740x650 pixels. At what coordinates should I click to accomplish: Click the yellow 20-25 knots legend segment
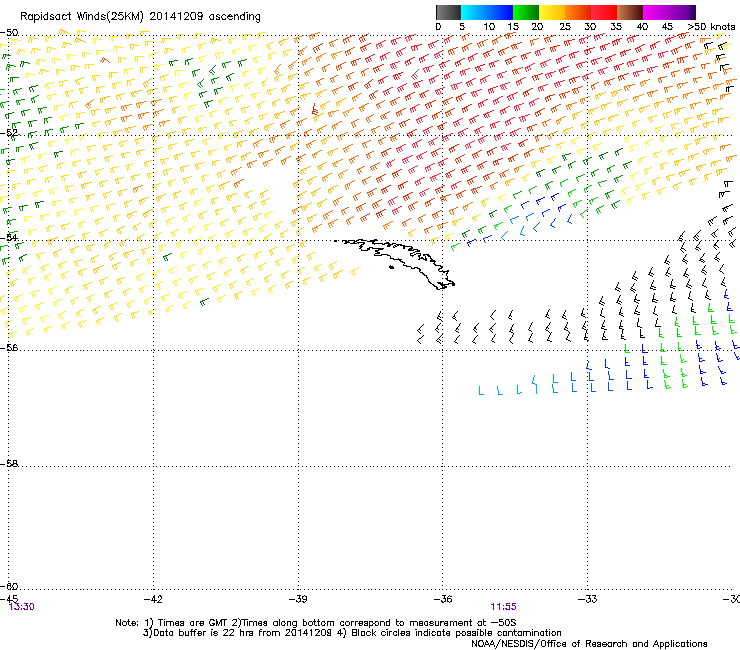pyautogui.click(x=552, y=12)
